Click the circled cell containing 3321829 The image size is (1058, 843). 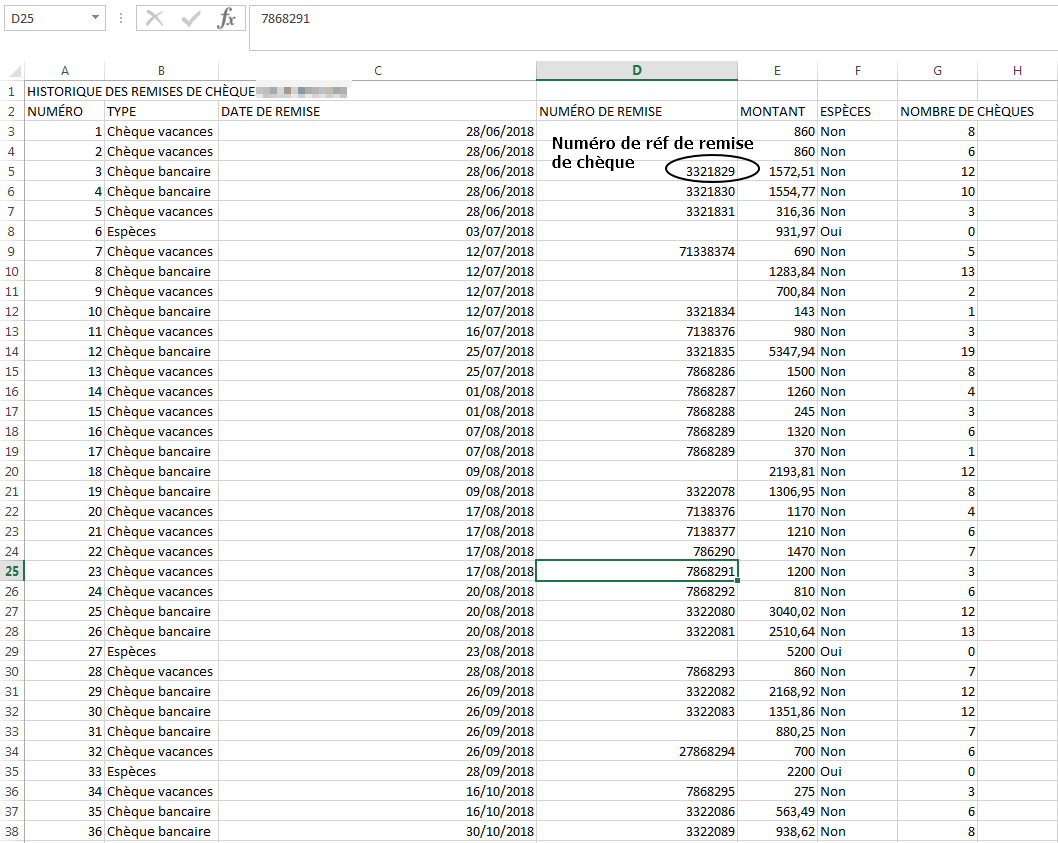710,171
